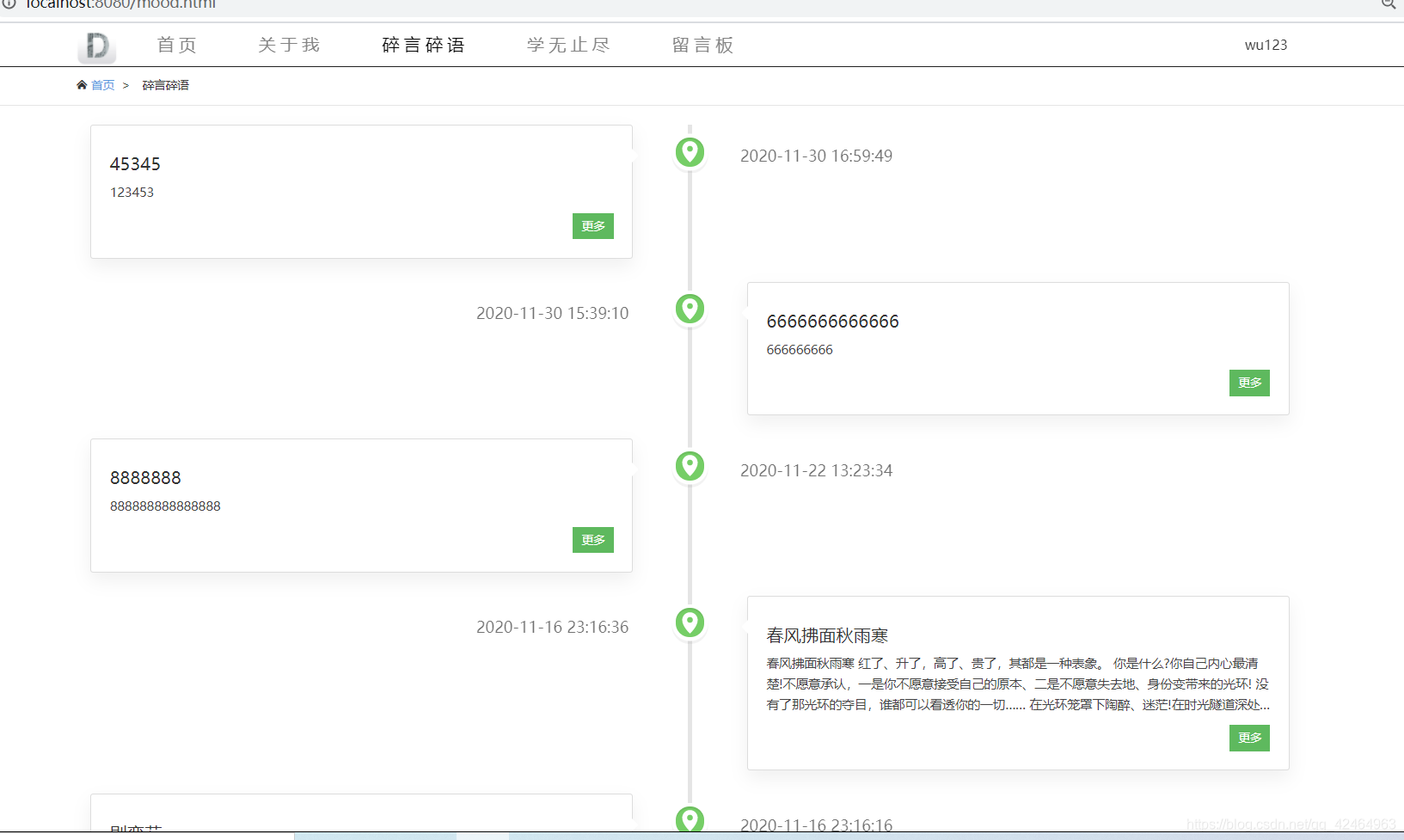Click the D logo in the navbar
The image size is (1404, 840).
click(96, 46)
